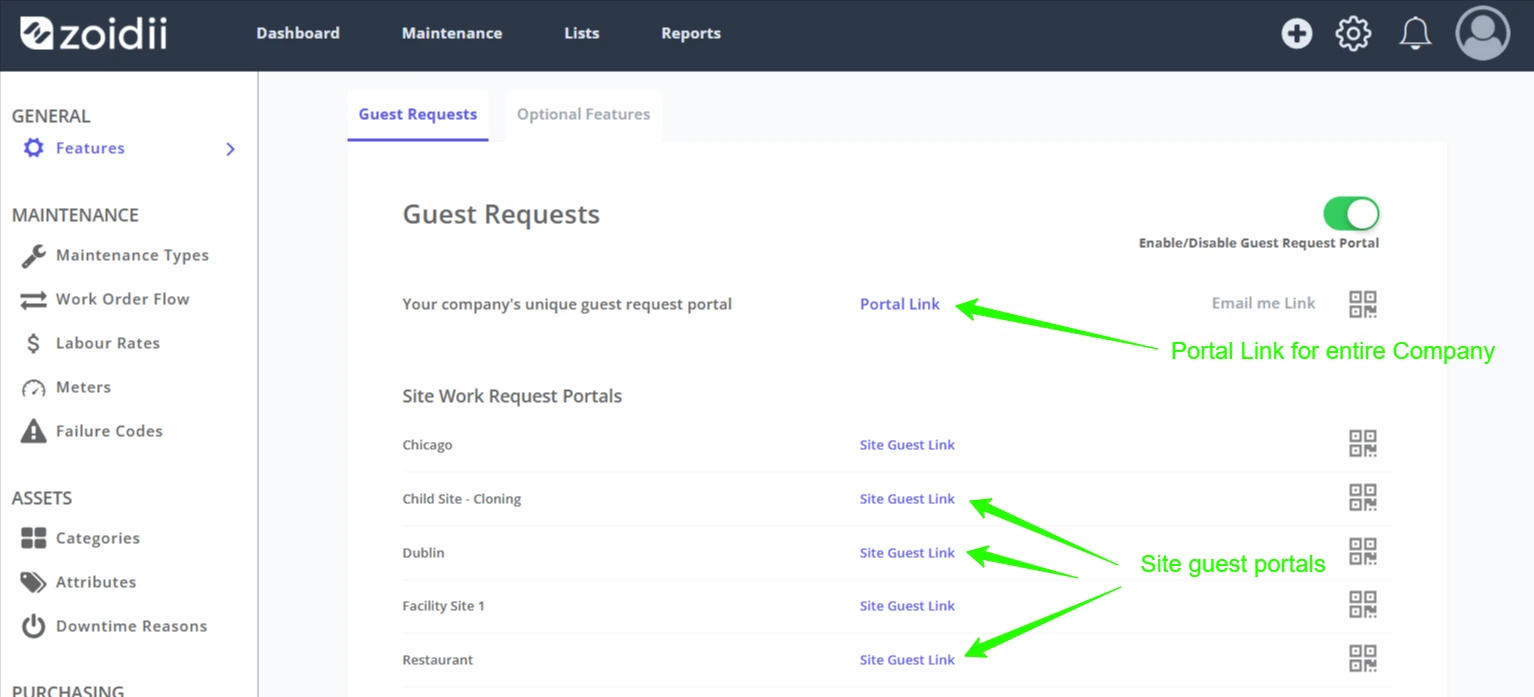Select Failure Codes in sidebar
Viewport: 1534px width, 697px height.
pos(109,431)
